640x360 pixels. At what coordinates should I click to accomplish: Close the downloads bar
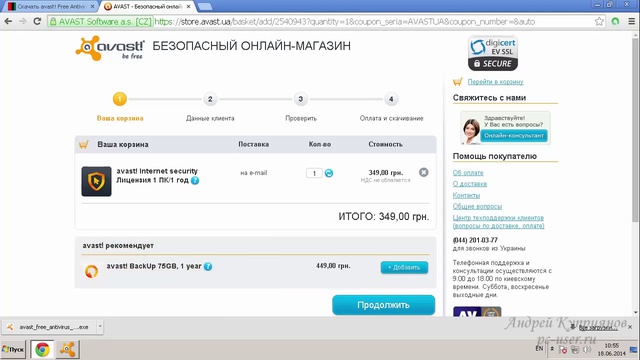[x=630, y=327]
